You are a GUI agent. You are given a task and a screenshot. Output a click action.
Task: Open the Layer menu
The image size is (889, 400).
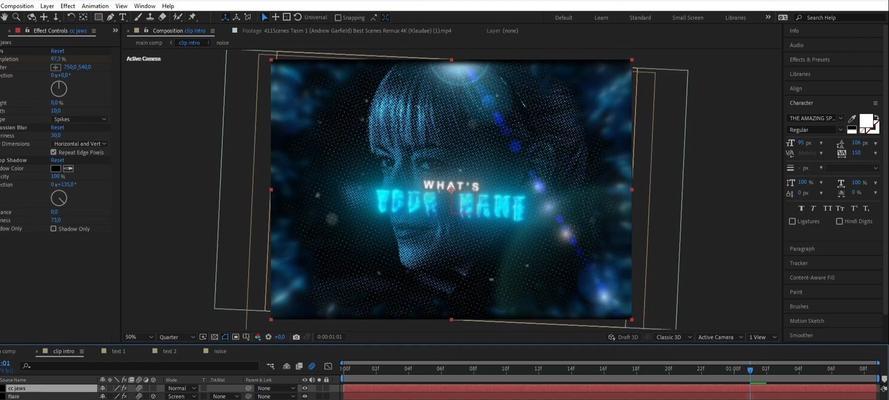[47, 6]
